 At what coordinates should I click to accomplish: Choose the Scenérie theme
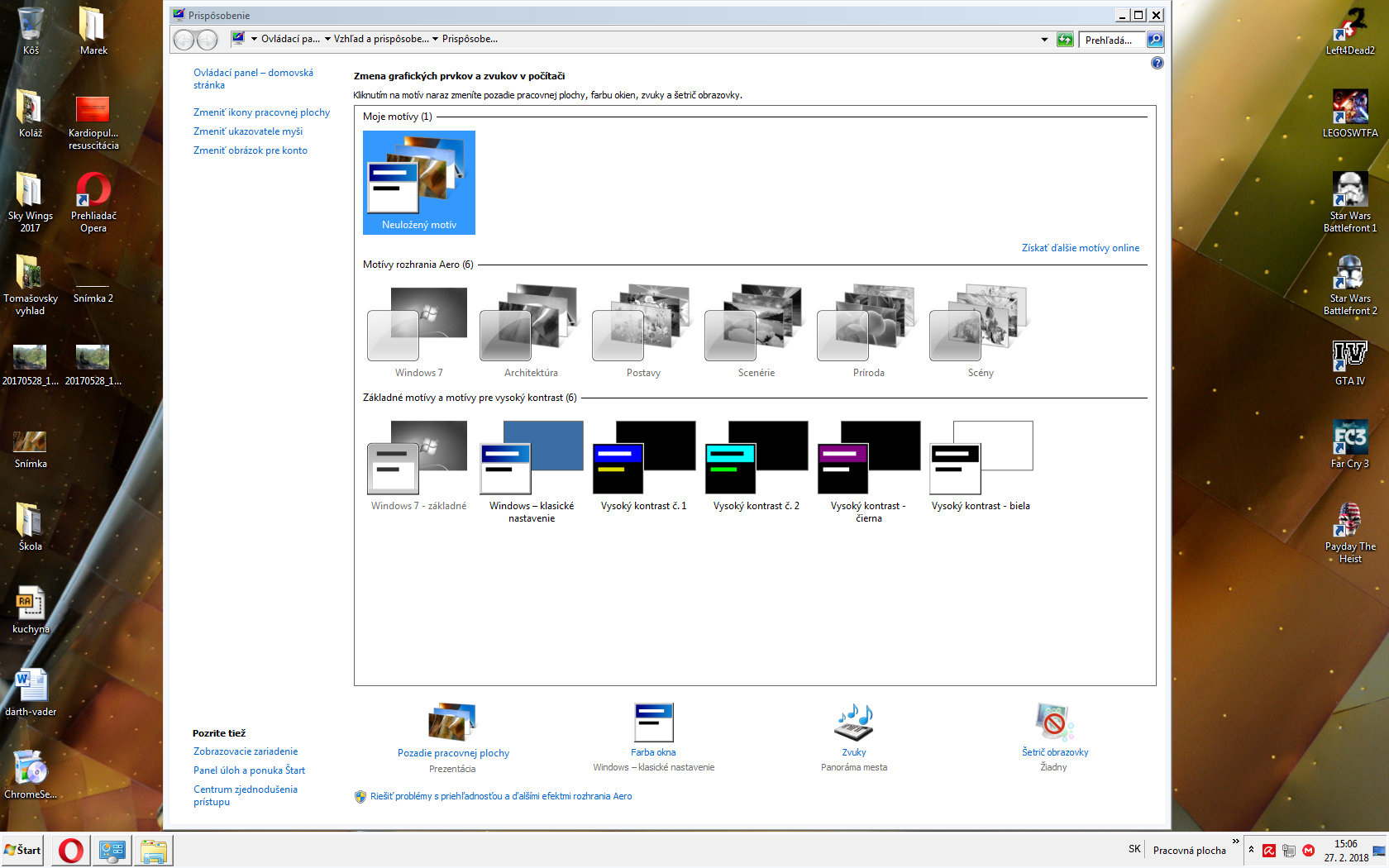tap(757, 331)
